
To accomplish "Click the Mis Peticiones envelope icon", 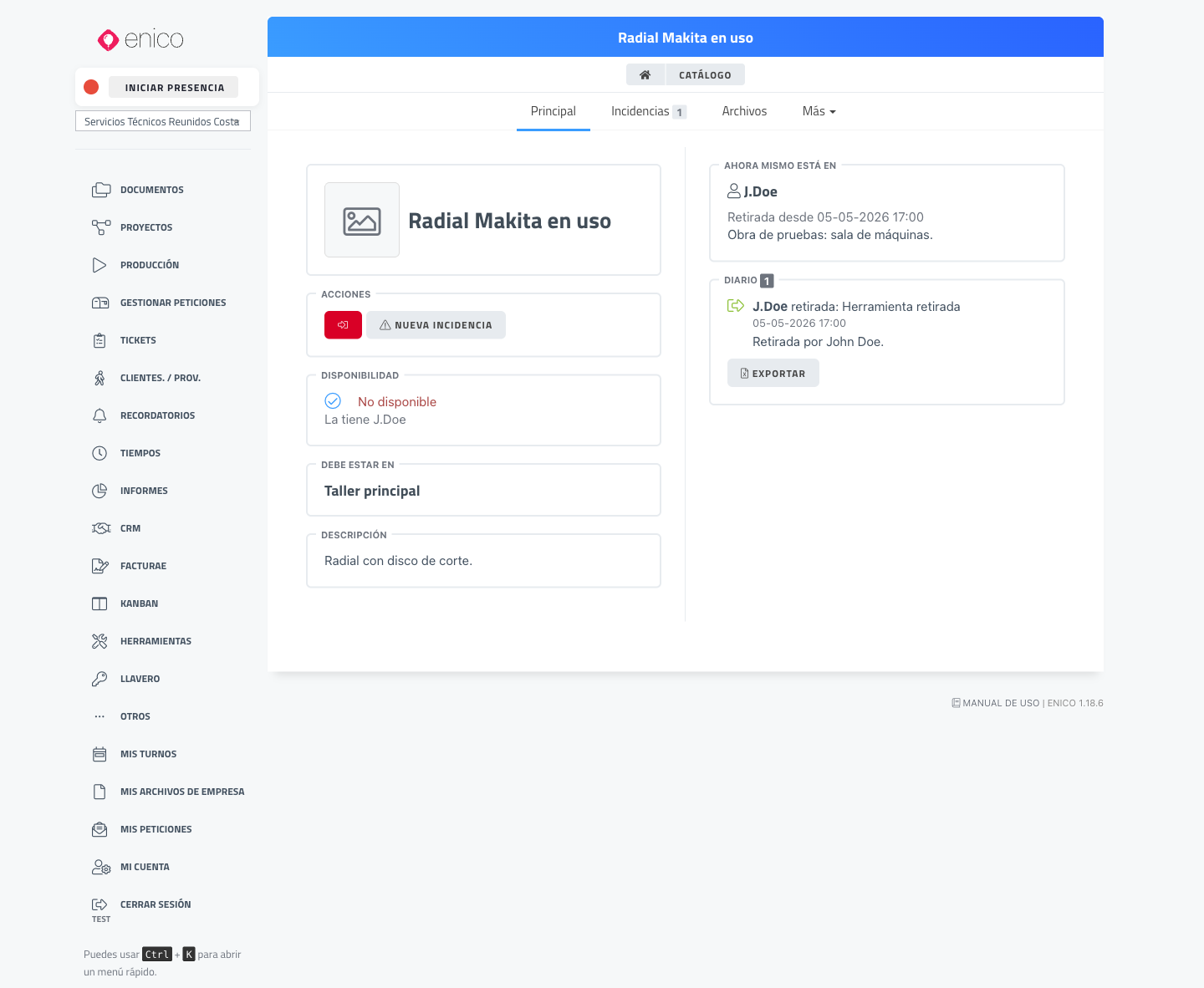I will point(99,829).
